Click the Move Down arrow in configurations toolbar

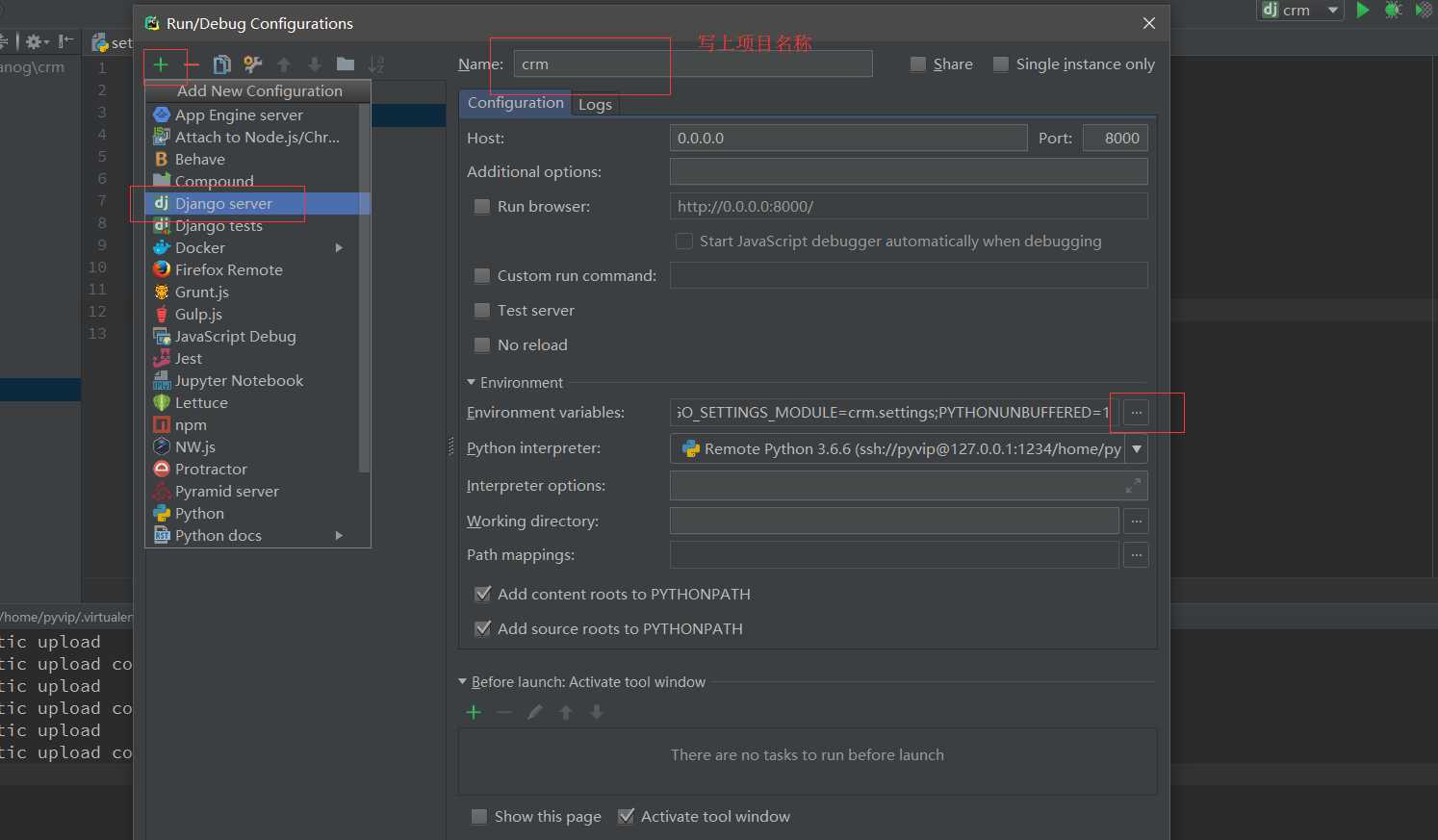point(315,64)
